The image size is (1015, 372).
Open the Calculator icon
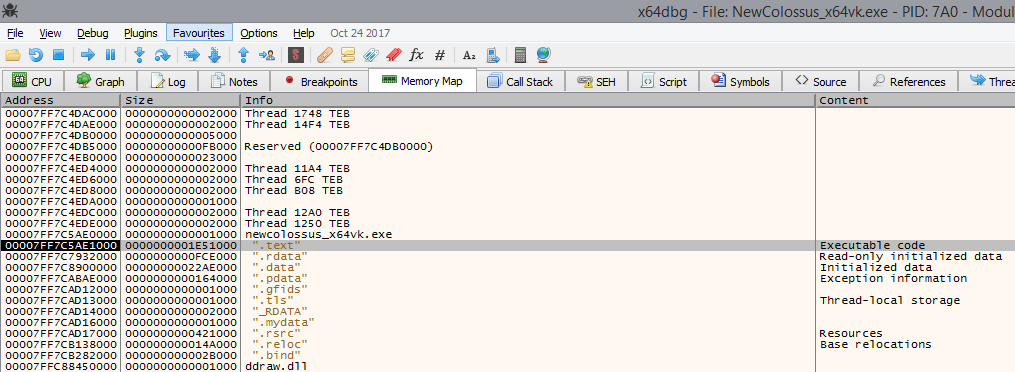click(x=520, y=55)
